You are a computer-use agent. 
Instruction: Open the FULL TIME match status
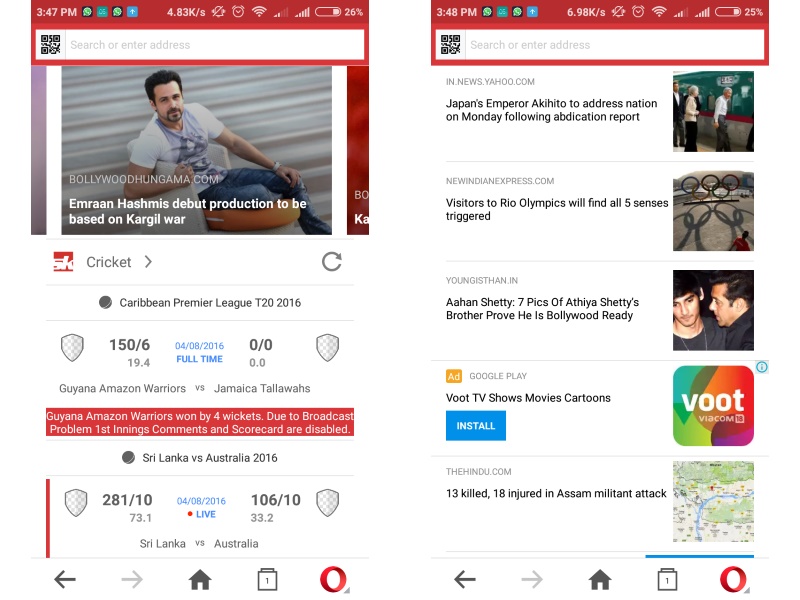(x=199, y=359)
